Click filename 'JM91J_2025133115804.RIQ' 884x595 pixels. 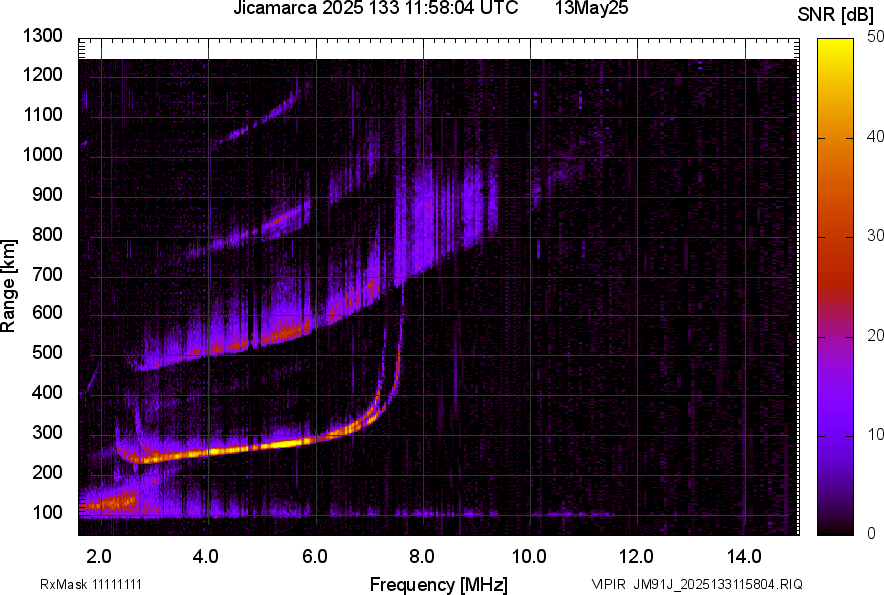point(718,584)
